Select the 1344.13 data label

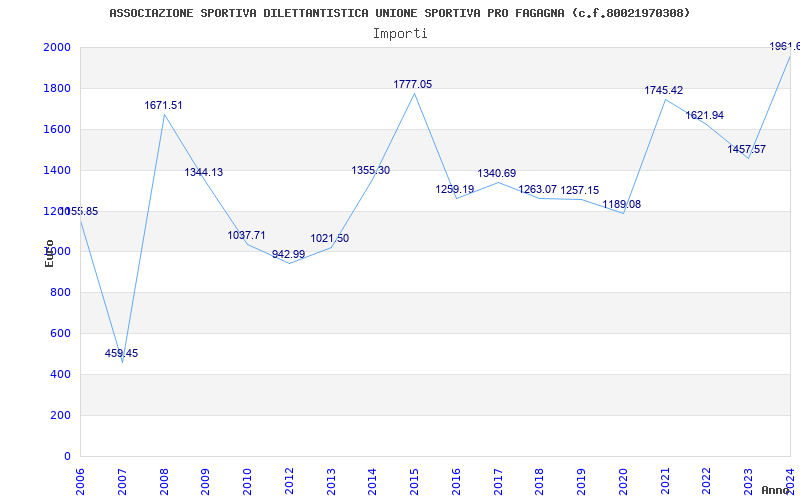[x=204, y=172]
